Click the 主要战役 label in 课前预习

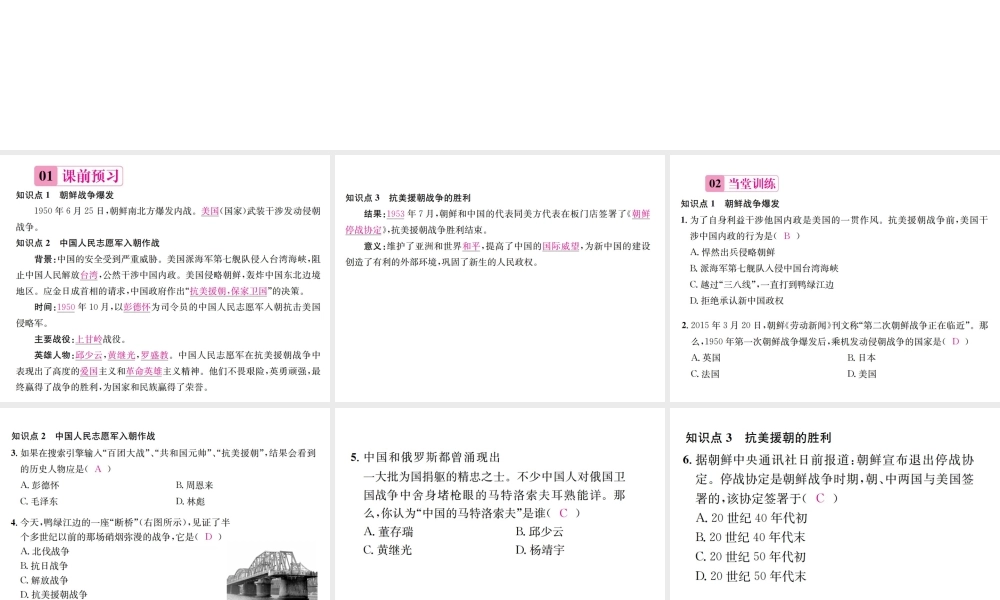coord(54,340)
